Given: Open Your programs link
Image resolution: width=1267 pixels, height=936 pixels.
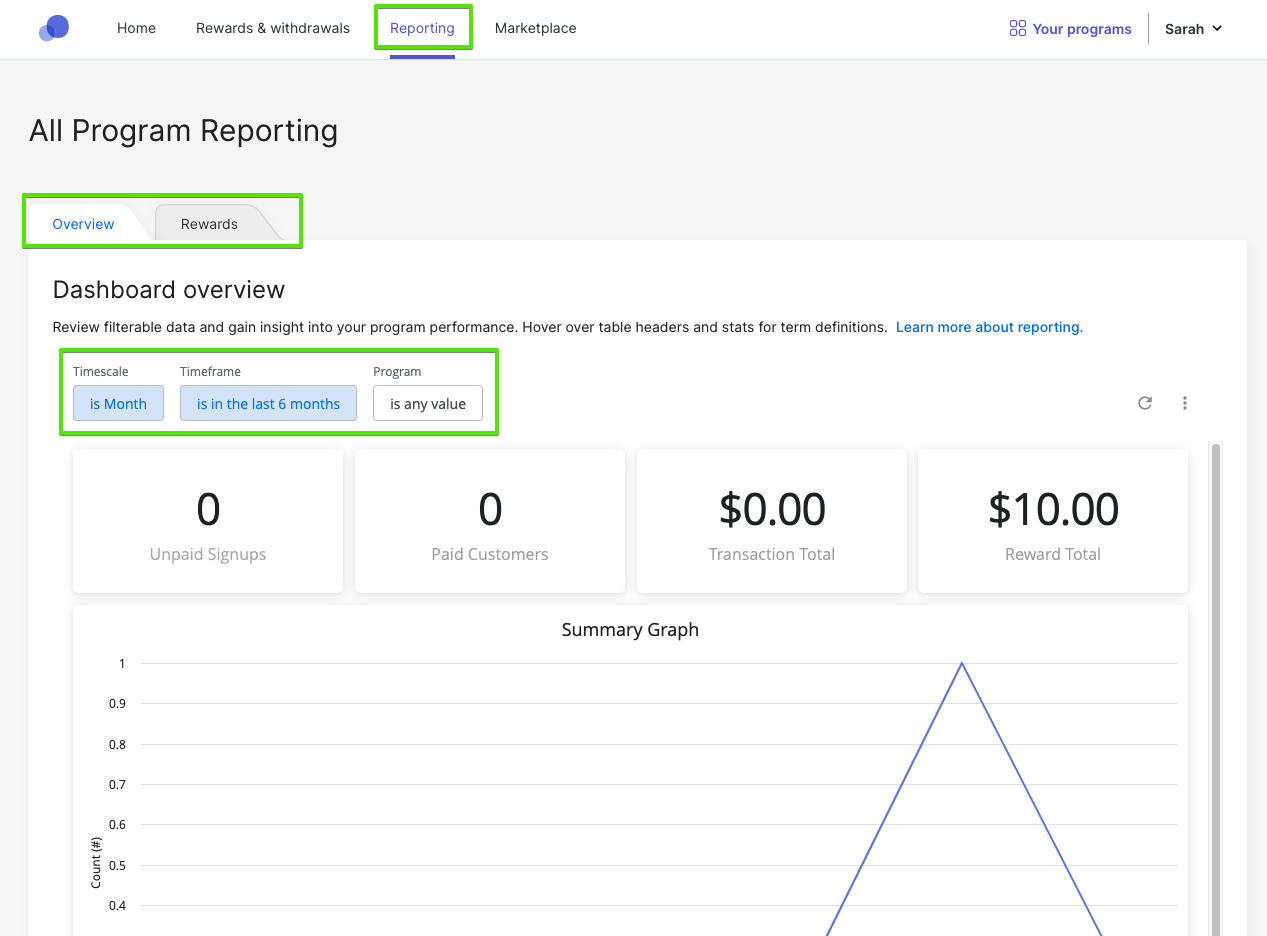Looking at the screenshot, I should point(1070,29).
